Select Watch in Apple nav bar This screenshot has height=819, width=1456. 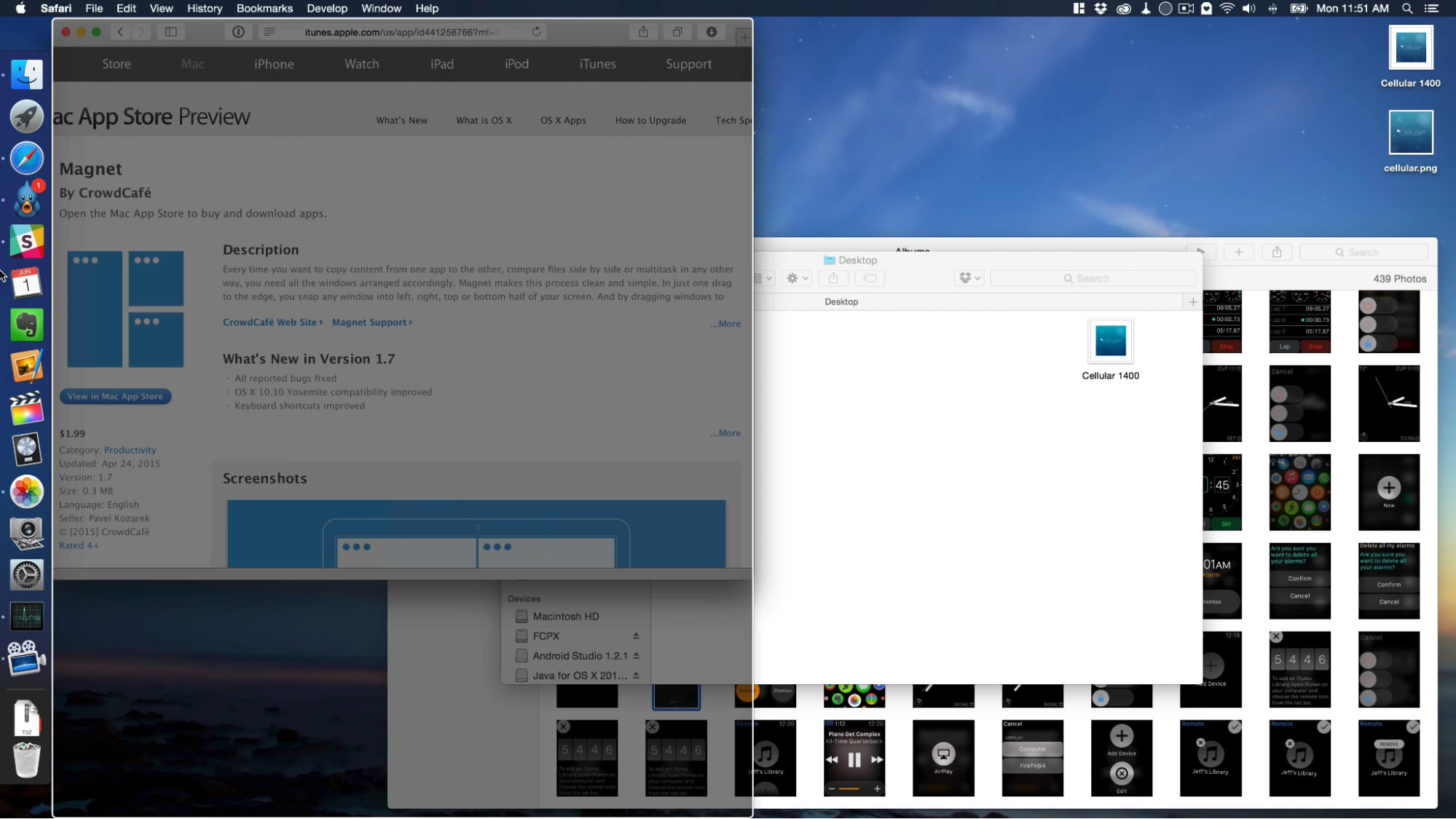(x=361, y=64)
